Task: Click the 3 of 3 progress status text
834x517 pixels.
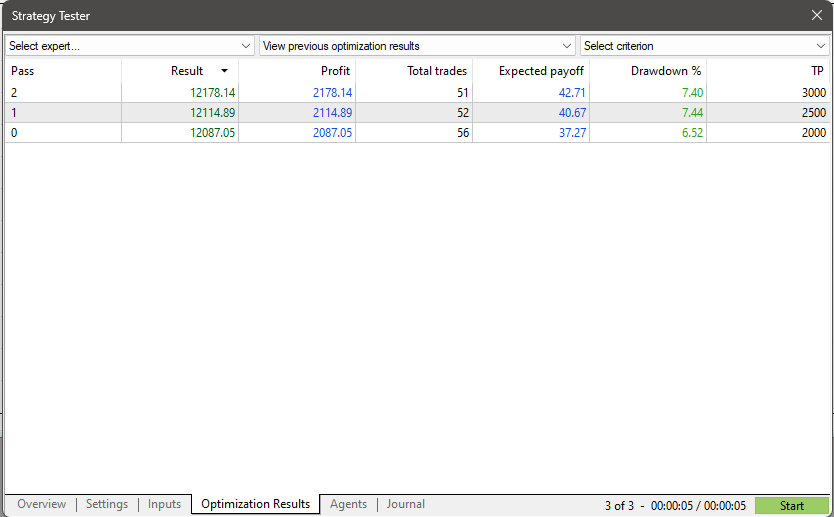Action: (619, 505)
